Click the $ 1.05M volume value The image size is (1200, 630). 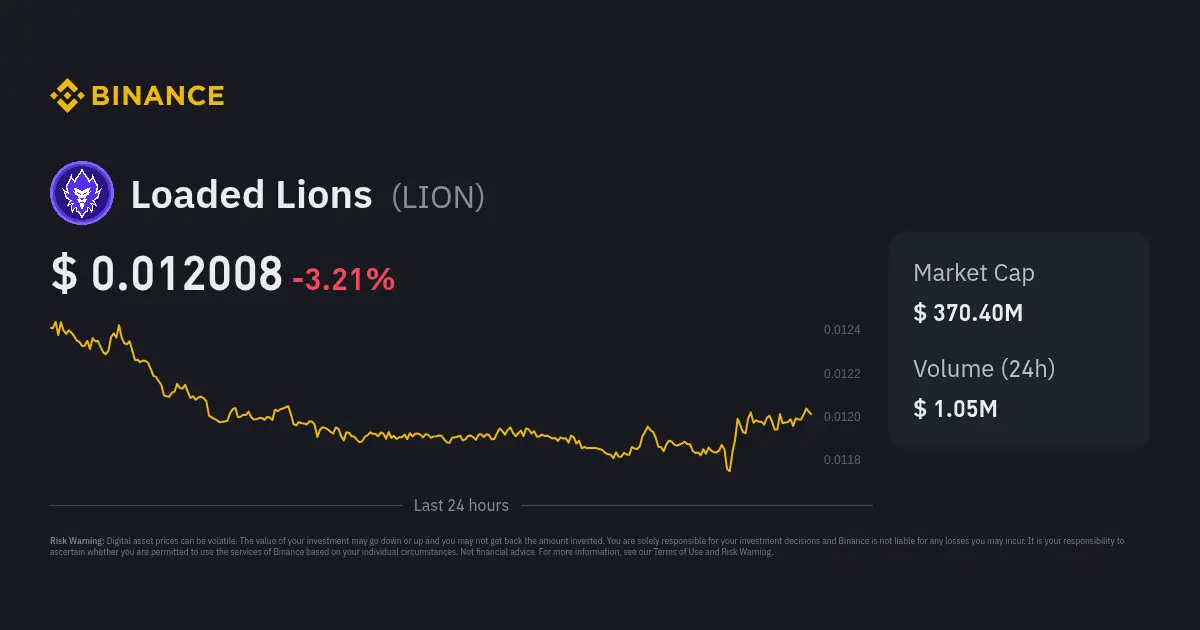tap(955, 408)
